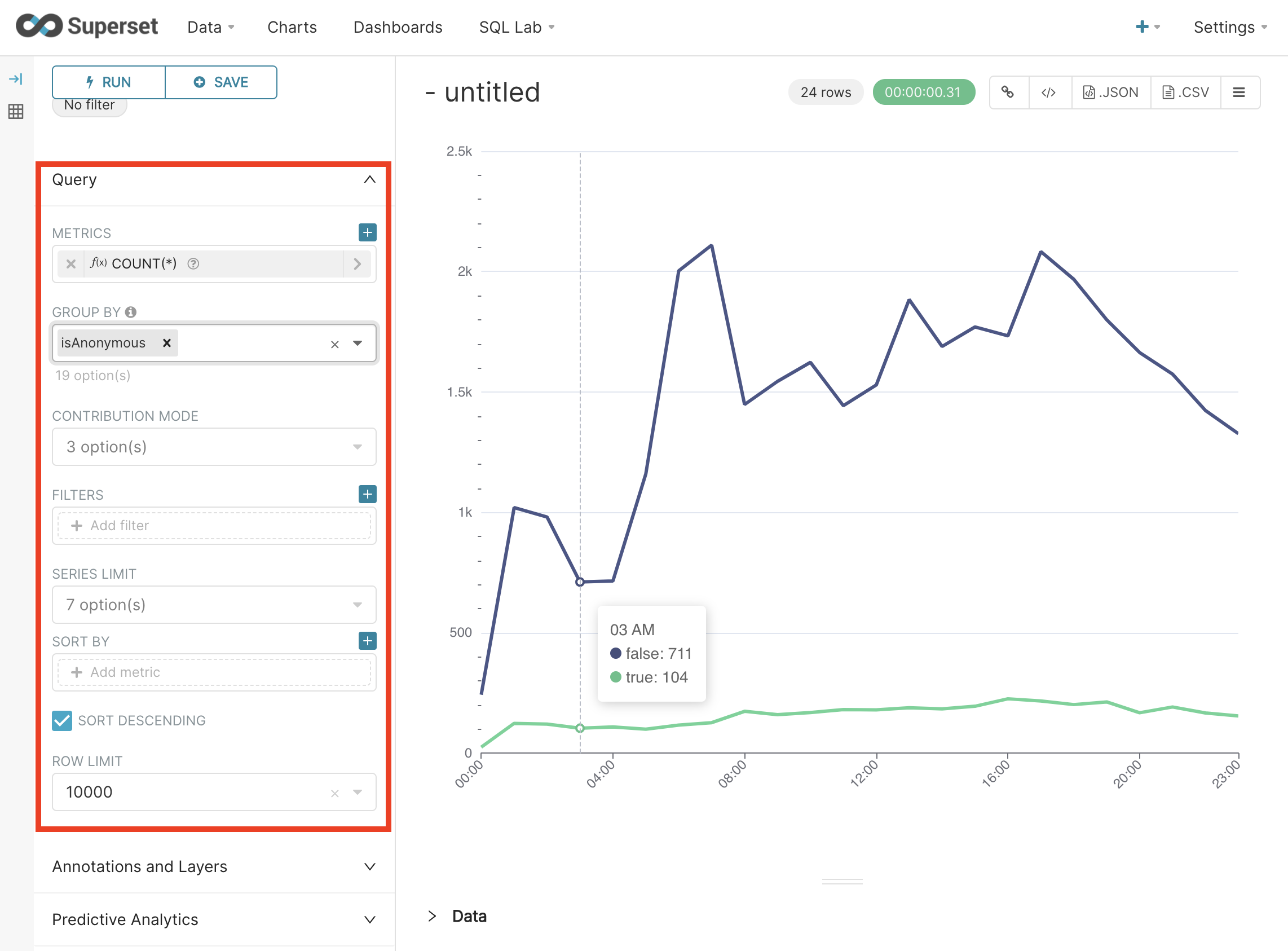The width and height of the screenshot is (1288, 951).
Task: Export chart data as .CSV
Action: pos(1185,91)
